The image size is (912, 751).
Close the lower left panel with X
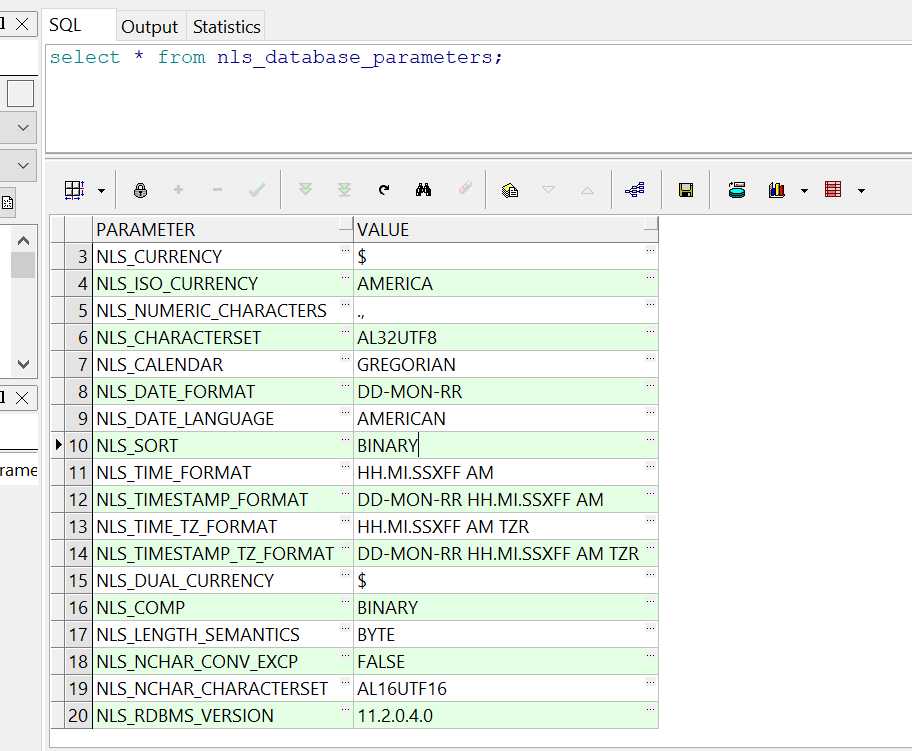point(22,398)
